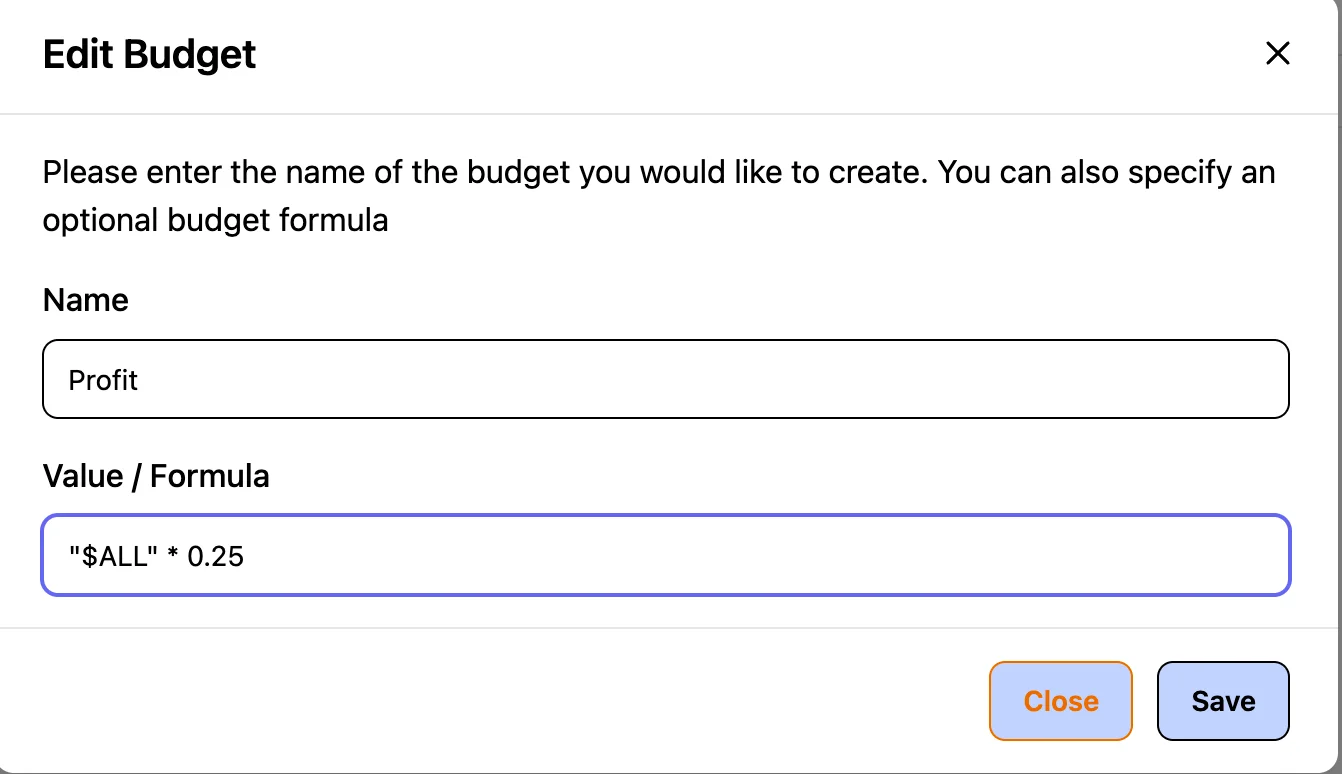Click the "Value / Formula" field label
The image size is (1342, 774).
click(156, 476)
